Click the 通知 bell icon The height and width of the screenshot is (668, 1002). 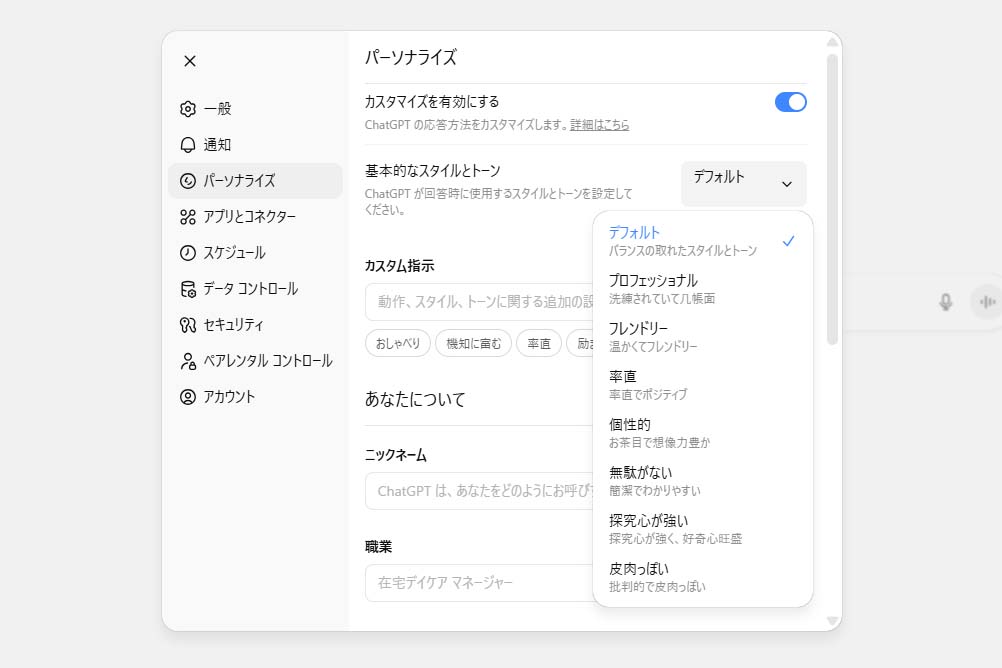pyautogui.click(x=188, y=145)
